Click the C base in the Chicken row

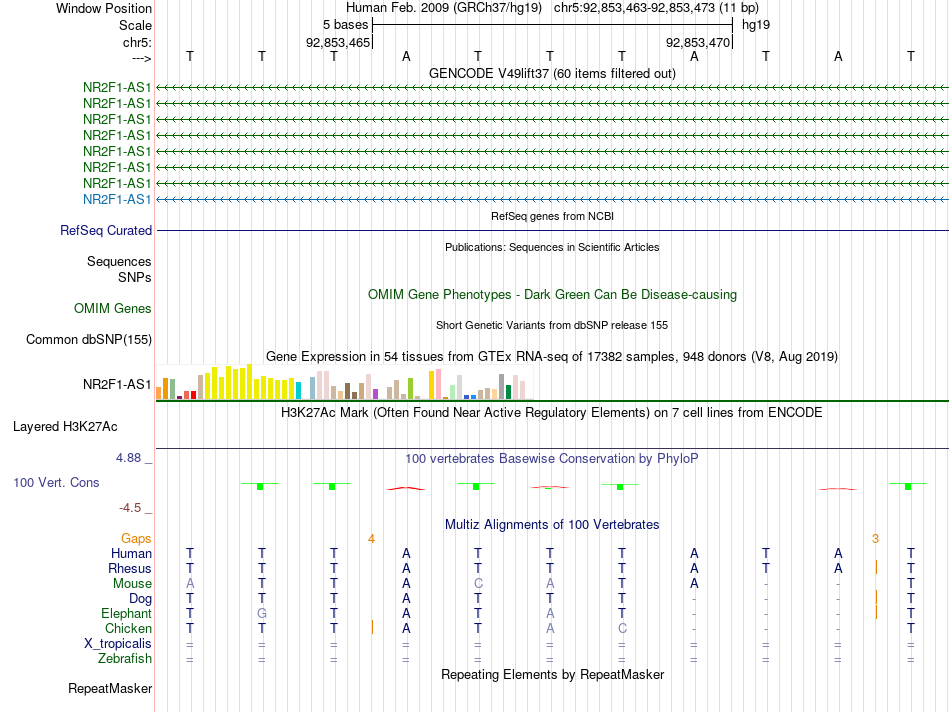pos(622,628)
